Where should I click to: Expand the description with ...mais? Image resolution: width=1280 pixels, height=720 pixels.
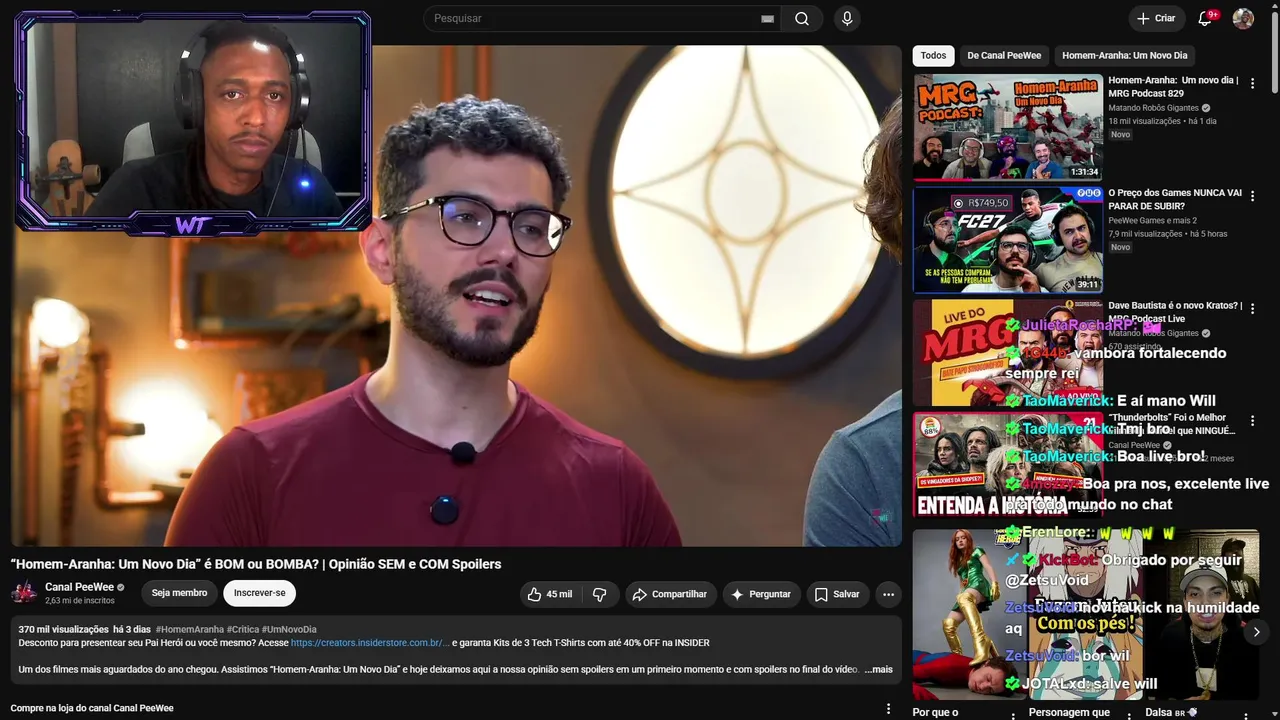pos(879,669)
